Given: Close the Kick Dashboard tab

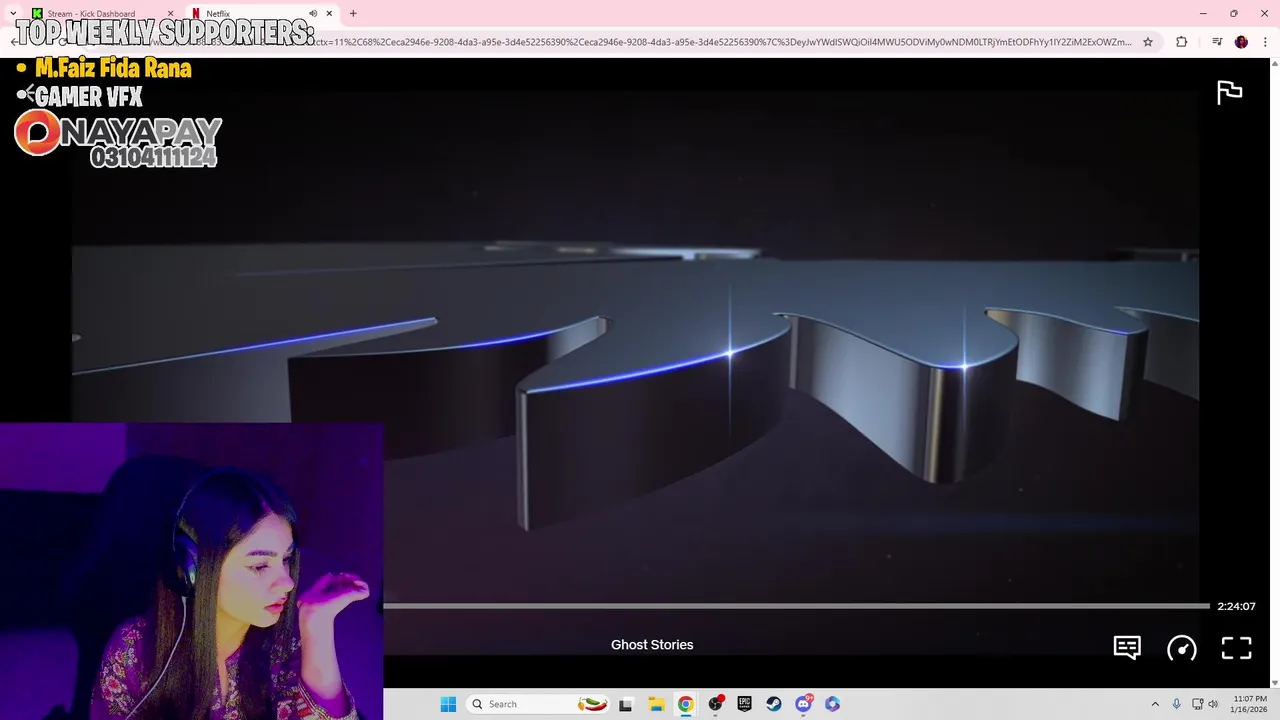Looking at the screenshot, I should (x=171, y=14).
